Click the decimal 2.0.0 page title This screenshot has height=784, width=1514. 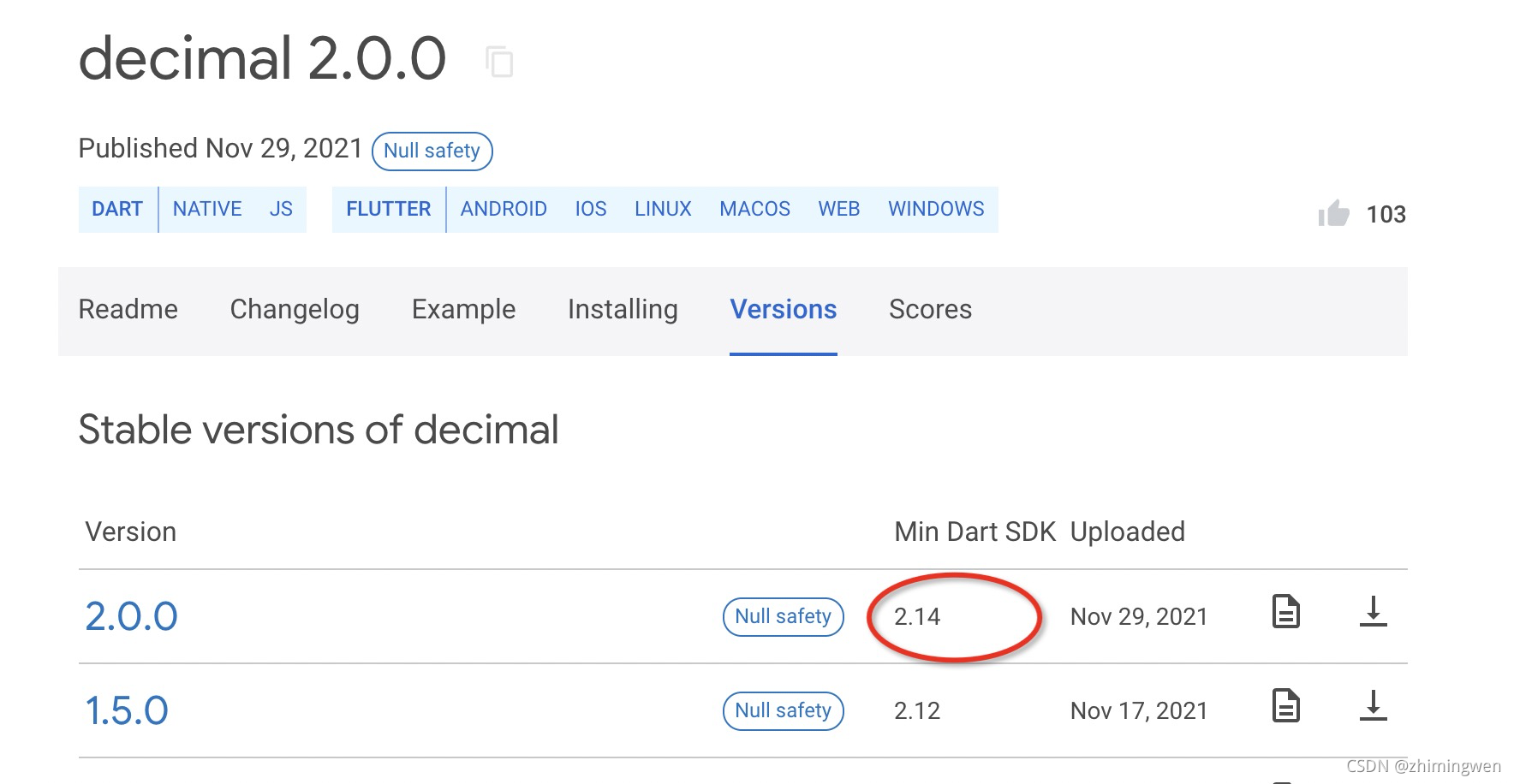tap(262, 59)
